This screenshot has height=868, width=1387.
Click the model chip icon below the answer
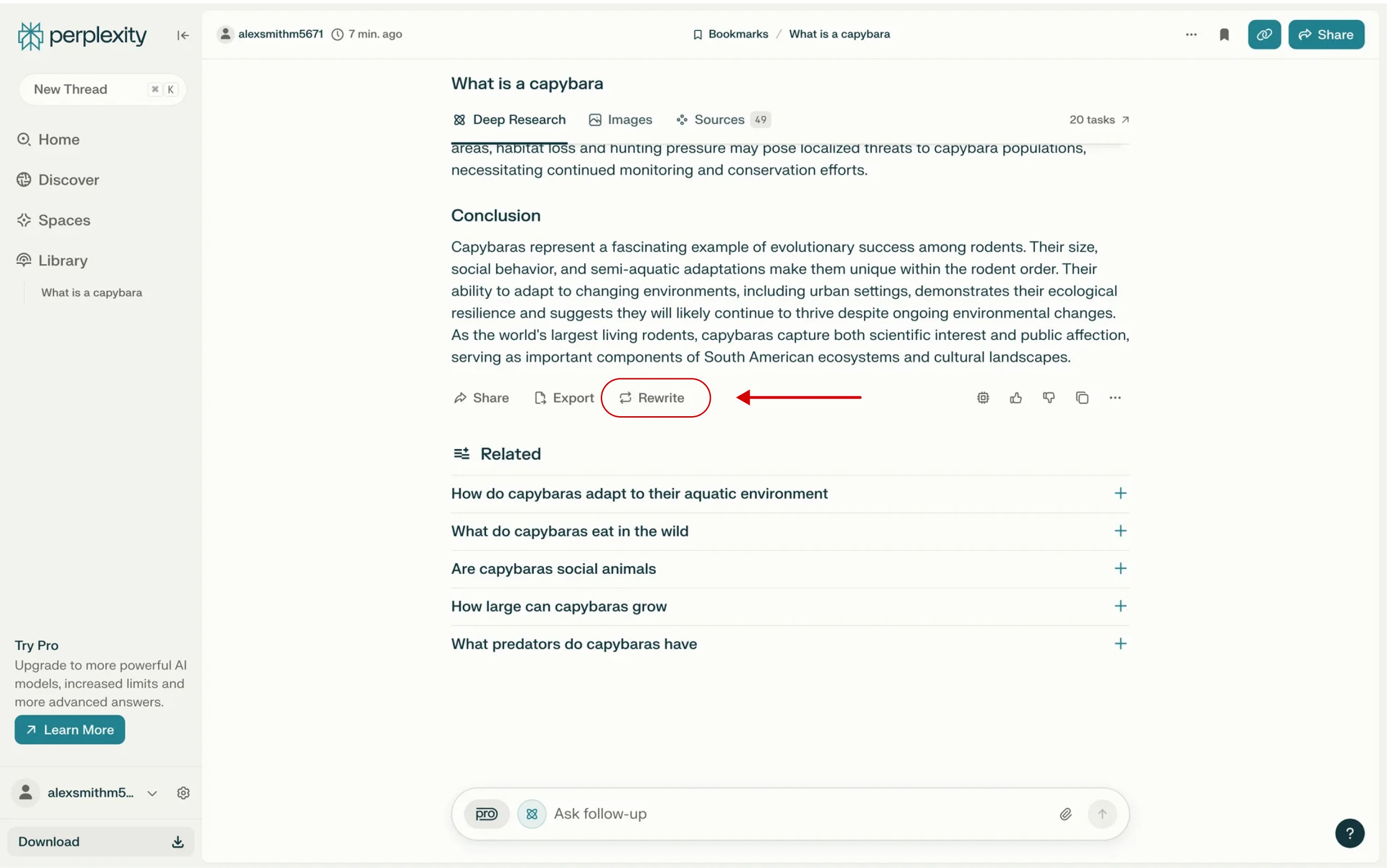point(982,397)
